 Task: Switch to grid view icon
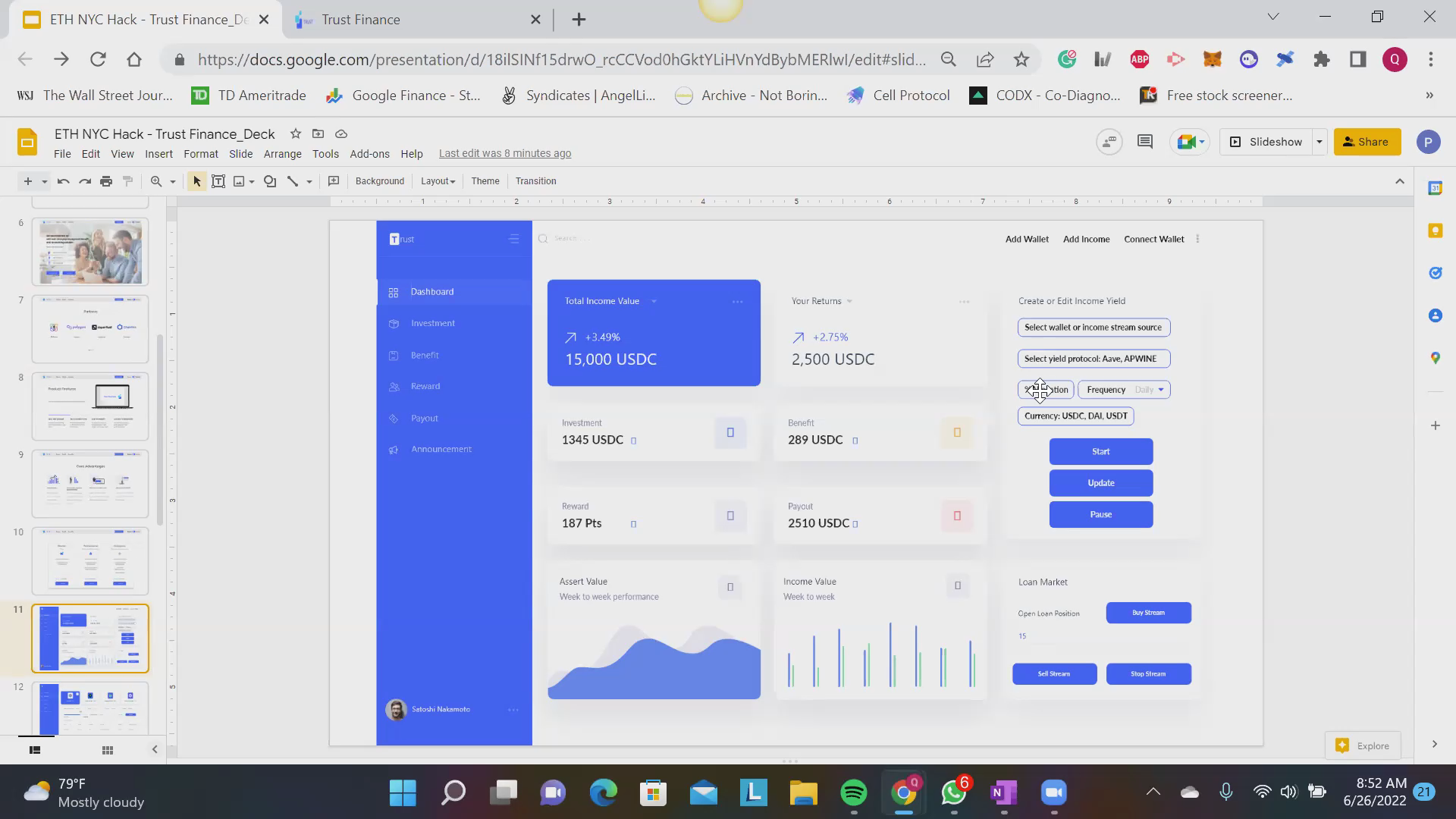[x=108, y=750]
